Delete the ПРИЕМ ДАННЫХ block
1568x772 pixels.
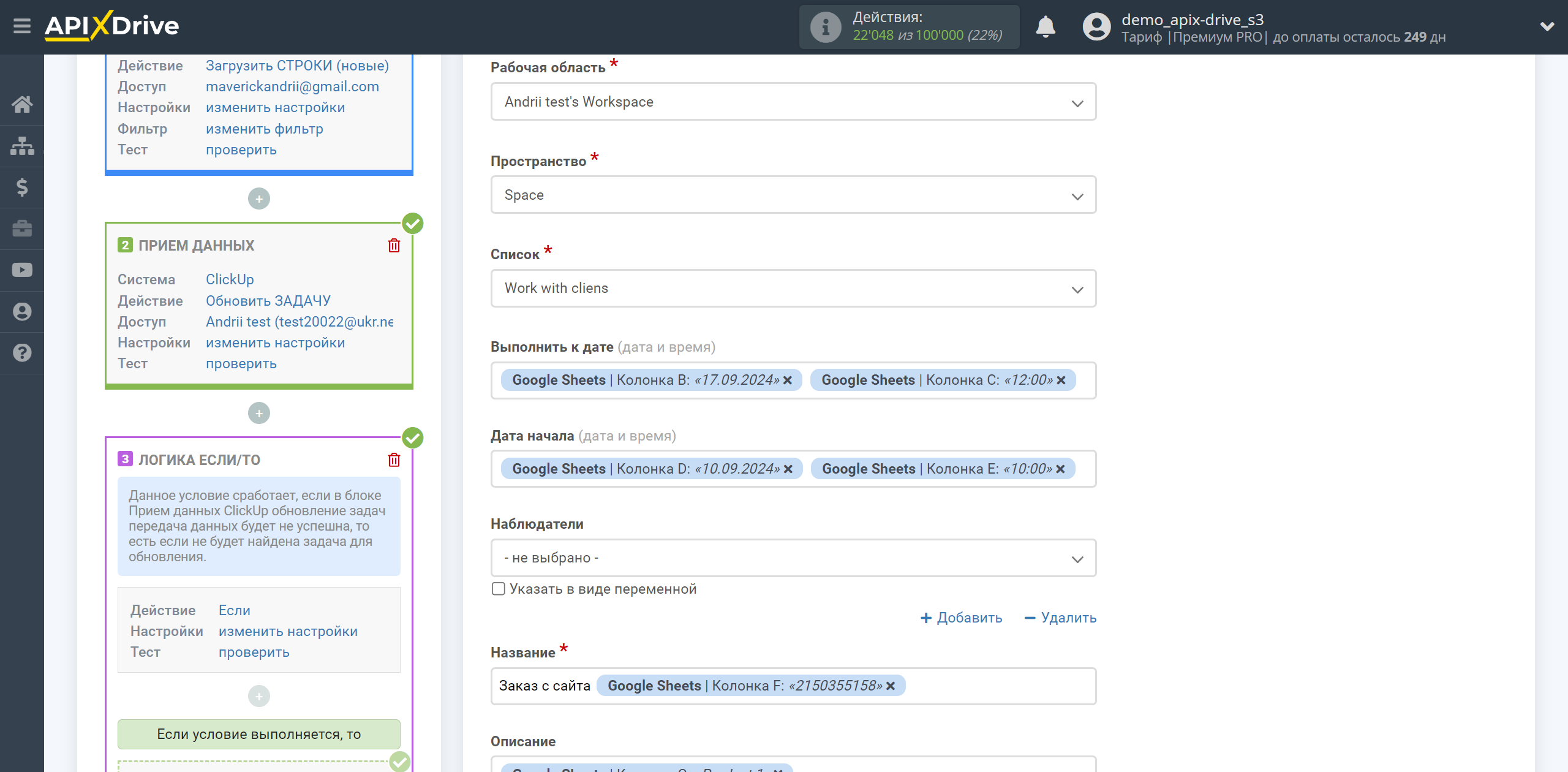click(394, 246)
